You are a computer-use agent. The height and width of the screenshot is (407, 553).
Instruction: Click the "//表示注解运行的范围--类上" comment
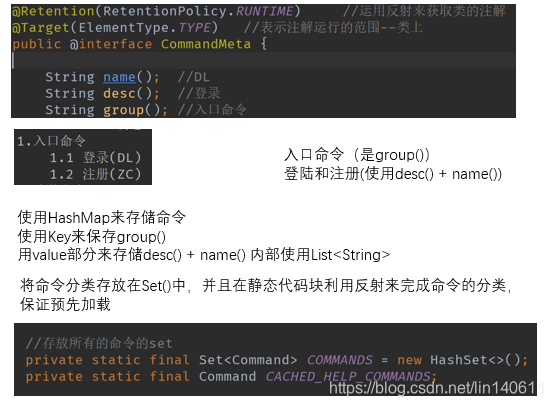click(x=333, y=28)
